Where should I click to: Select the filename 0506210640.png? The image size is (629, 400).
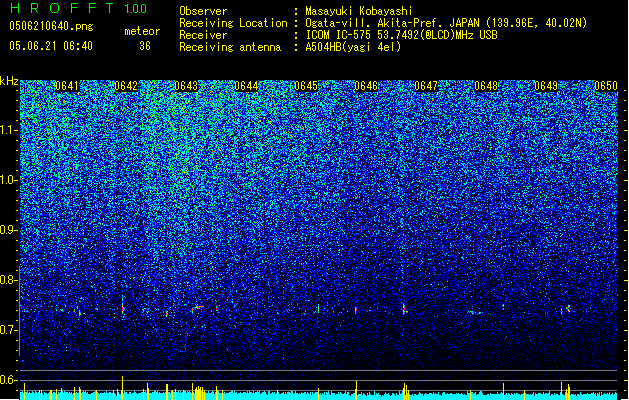(x=51, y=26)
